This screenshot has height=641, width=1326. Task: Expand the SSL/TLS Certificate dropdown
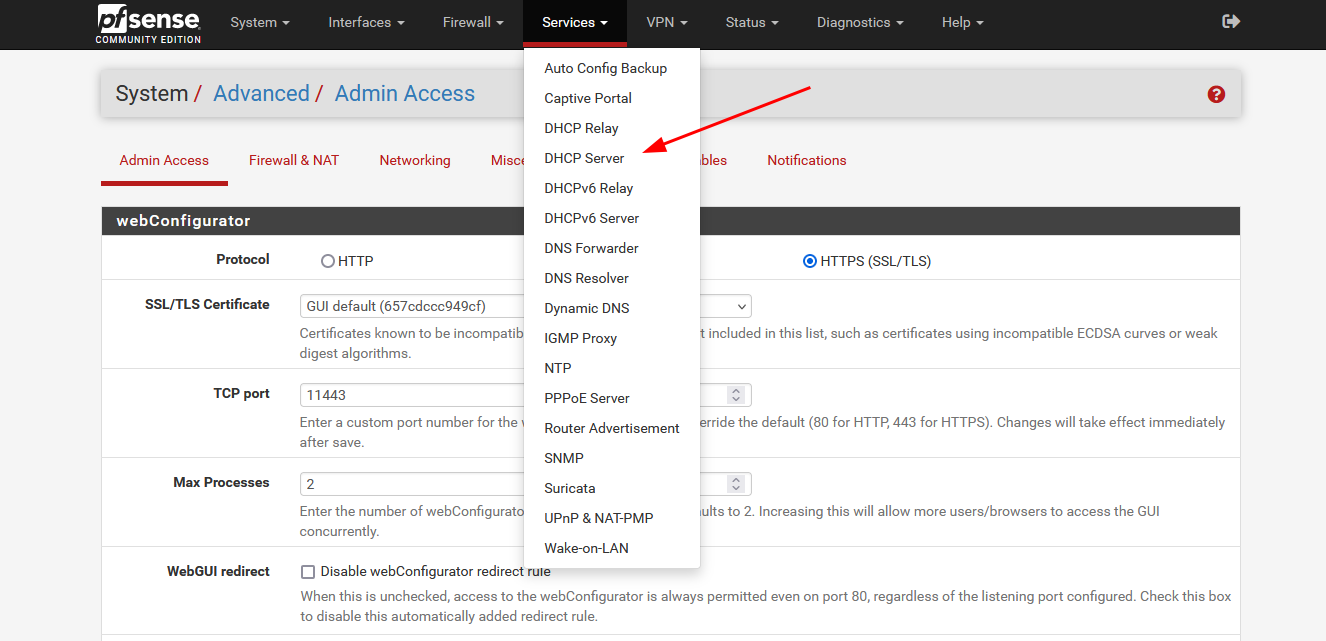[740, 306]
